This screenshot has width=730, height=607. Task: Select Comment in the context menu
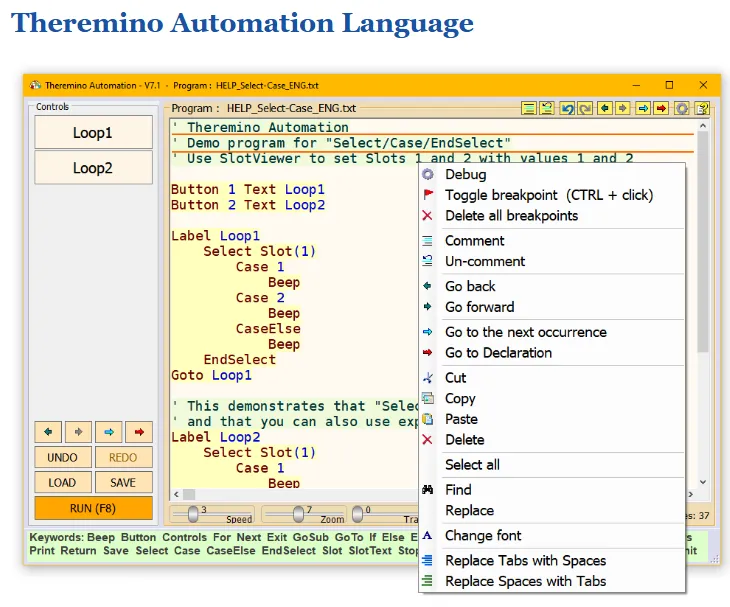pyautogui.click(x=552, y=241)
